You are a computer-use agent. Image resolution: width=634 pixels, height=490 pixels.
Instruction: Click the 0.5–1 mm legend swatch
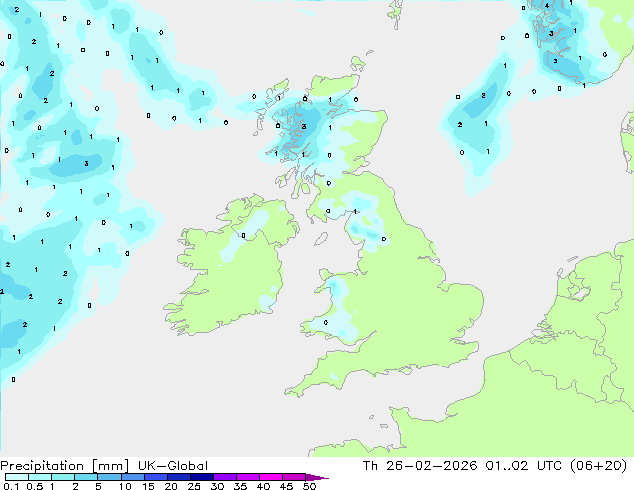click(40, 477)
